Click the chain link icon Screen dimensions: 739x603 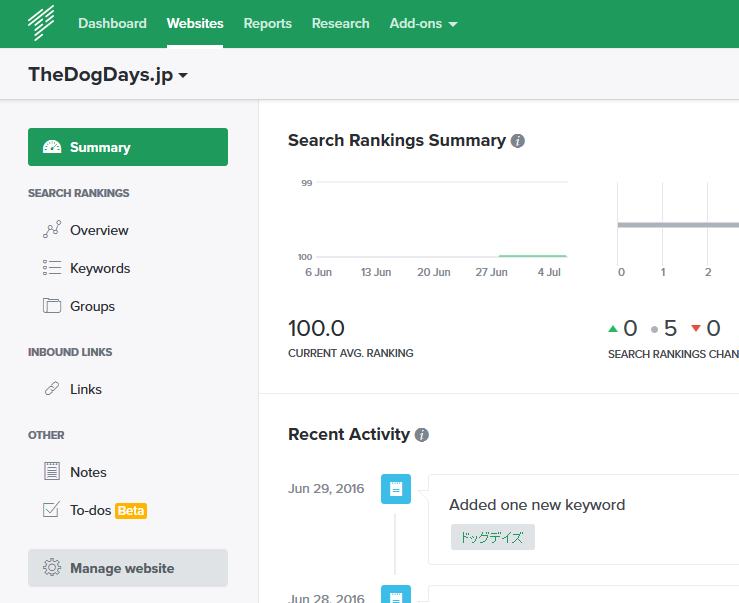pyautogui.click(x=52, y=388)
